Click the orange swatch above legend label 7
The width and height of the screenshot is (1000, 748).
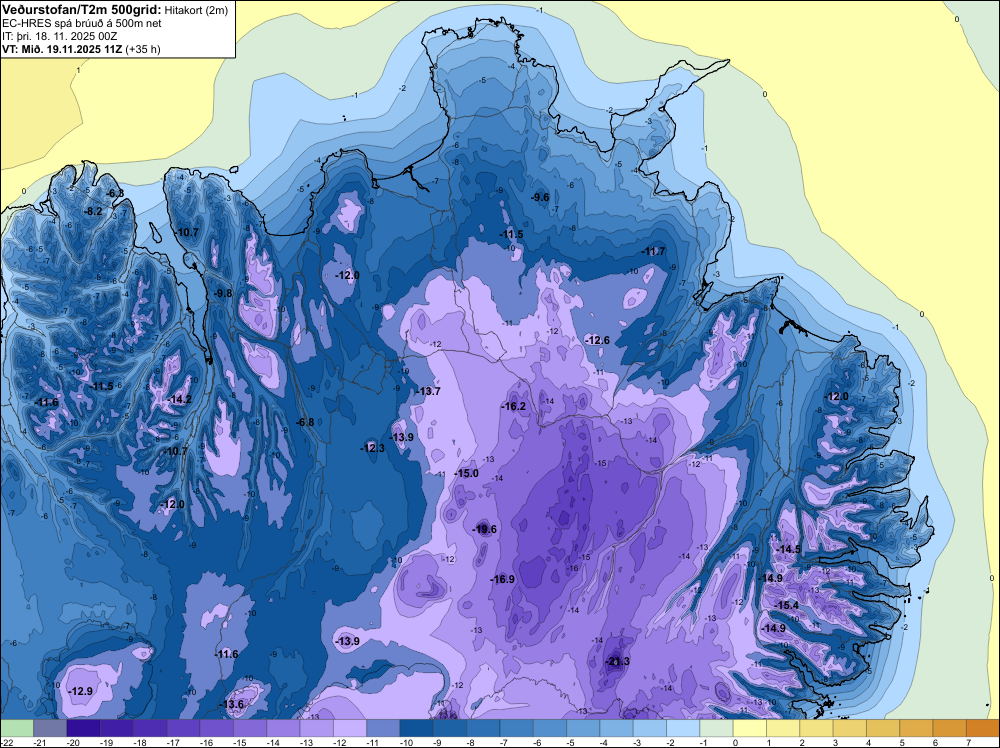click(x=983, y=728)
